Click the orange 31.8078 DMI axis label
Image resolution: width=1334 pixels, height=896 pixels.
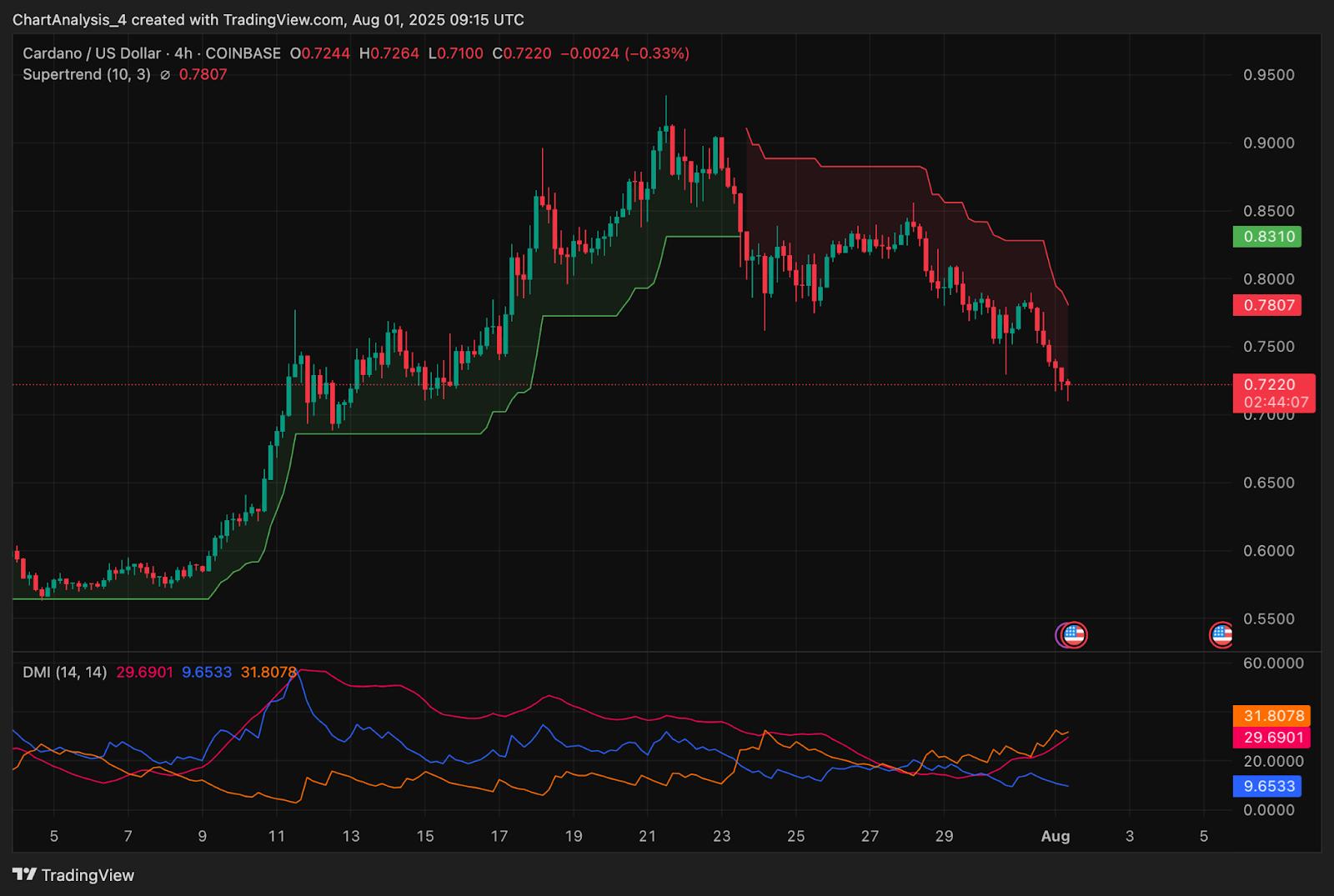coord(1271,716)
